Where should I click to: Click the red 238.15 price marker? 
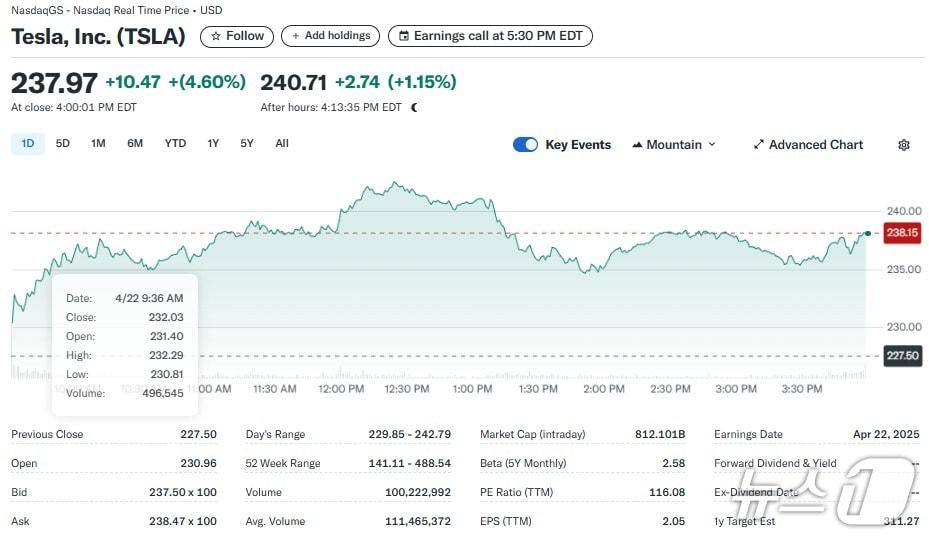pyautogui.click(x=903, y=233)
